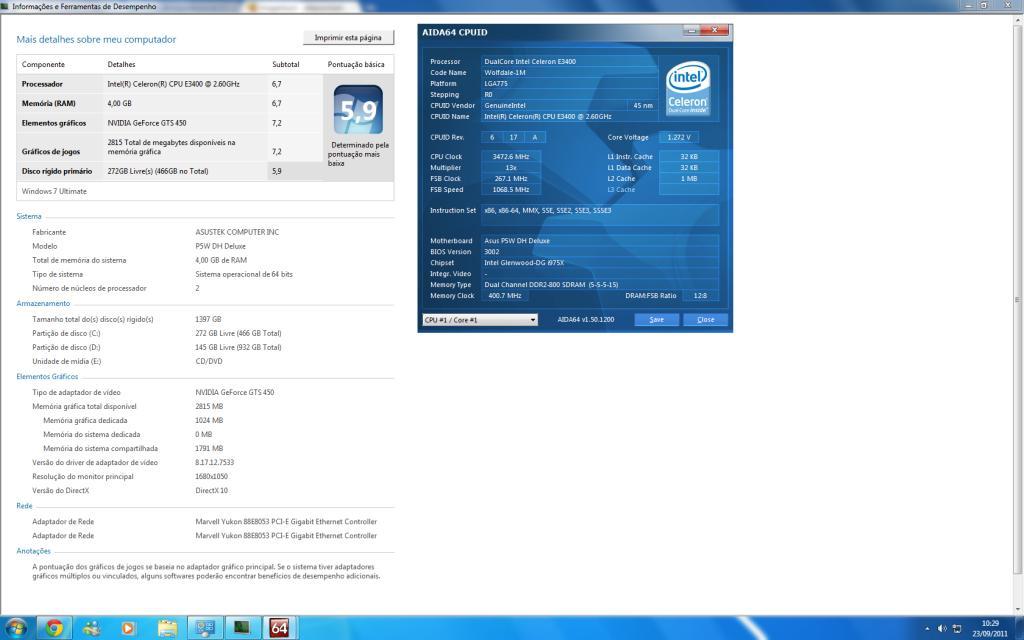Screen dimensions: 1024x640
Task: Open the network status tray icon
Action: 957,628
